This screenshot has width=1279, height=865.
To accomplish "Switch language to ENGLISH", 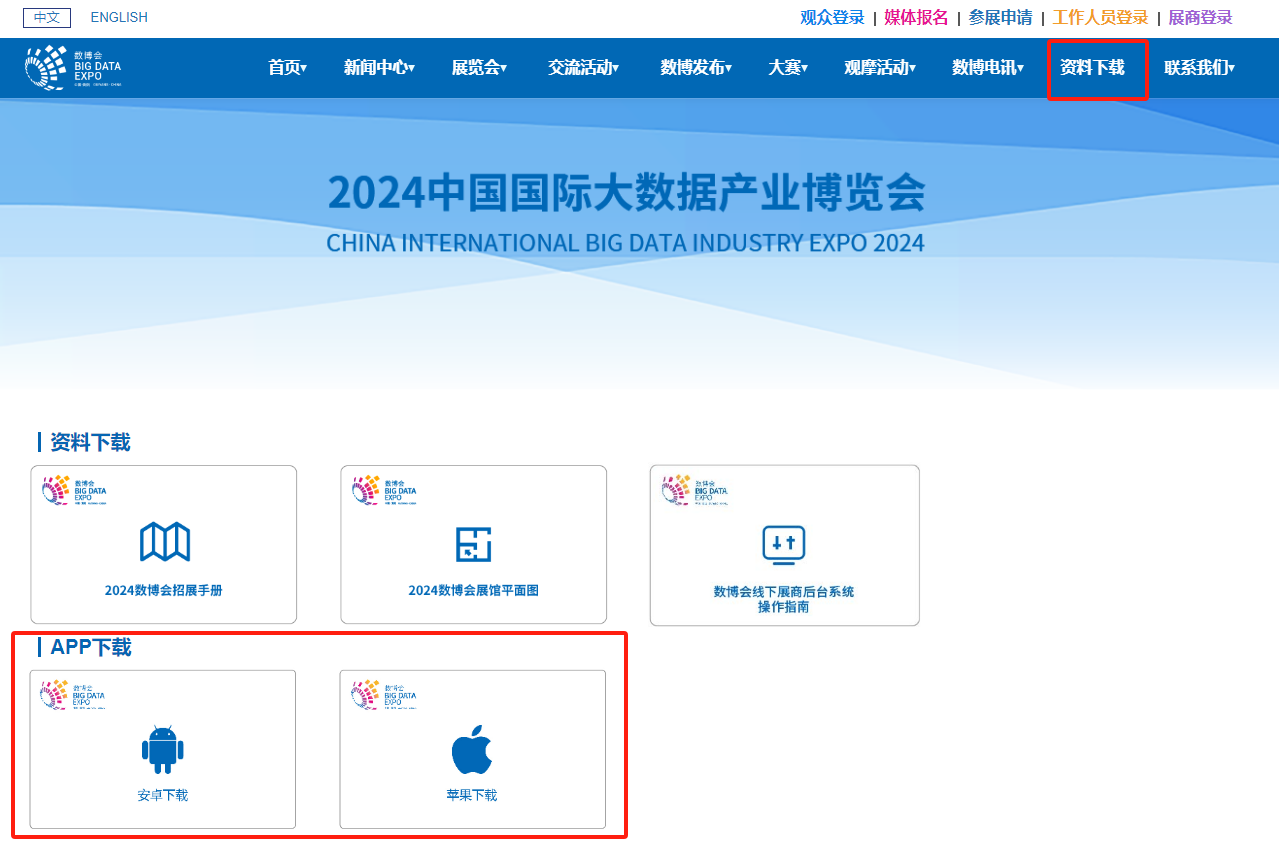I will pos(119,17).
